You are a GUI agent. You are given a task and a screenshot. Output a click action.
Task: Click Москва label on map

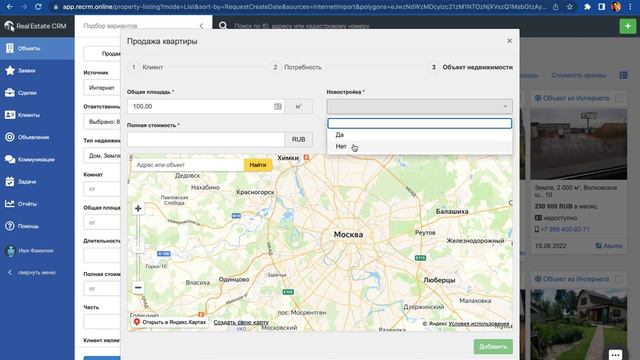point(348,235)
